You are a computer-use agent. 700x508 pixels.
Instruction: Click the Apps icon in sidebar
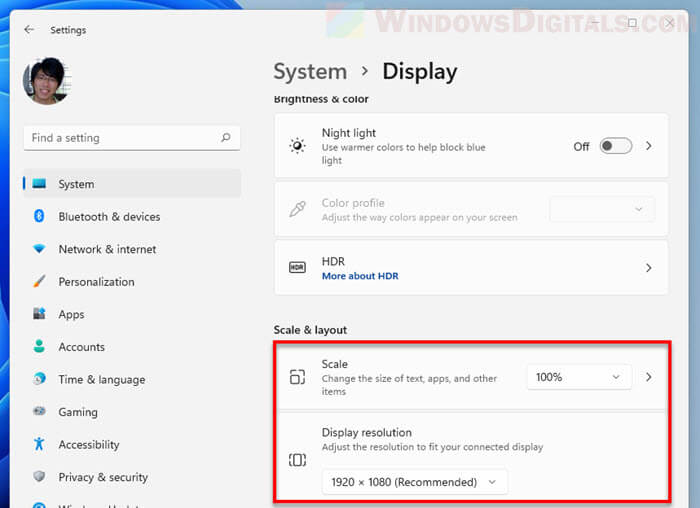pyautogui.click(x=39, y=314)
